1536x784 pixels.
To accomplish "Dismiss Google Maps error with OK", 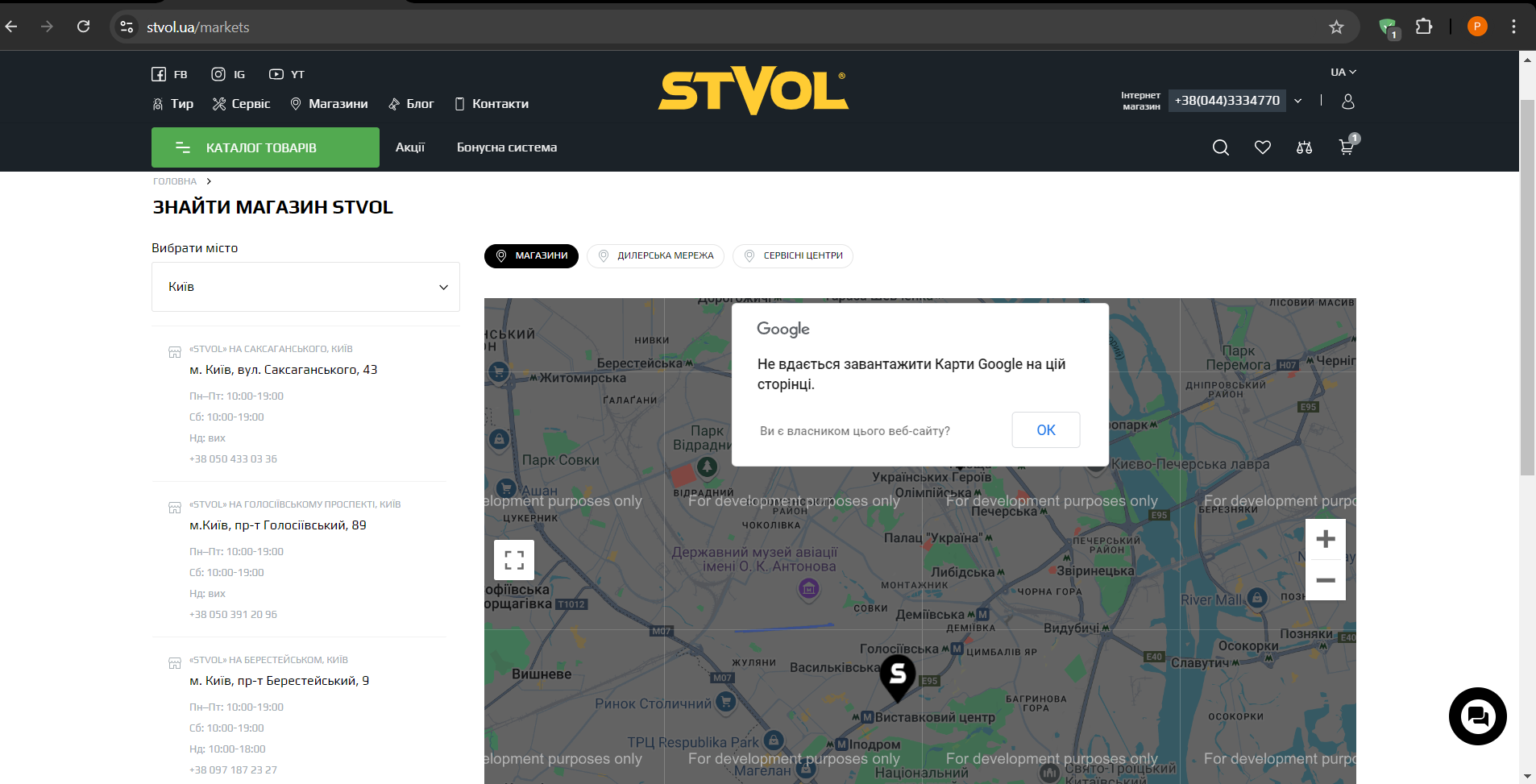I will click(x=1046, y=430).
